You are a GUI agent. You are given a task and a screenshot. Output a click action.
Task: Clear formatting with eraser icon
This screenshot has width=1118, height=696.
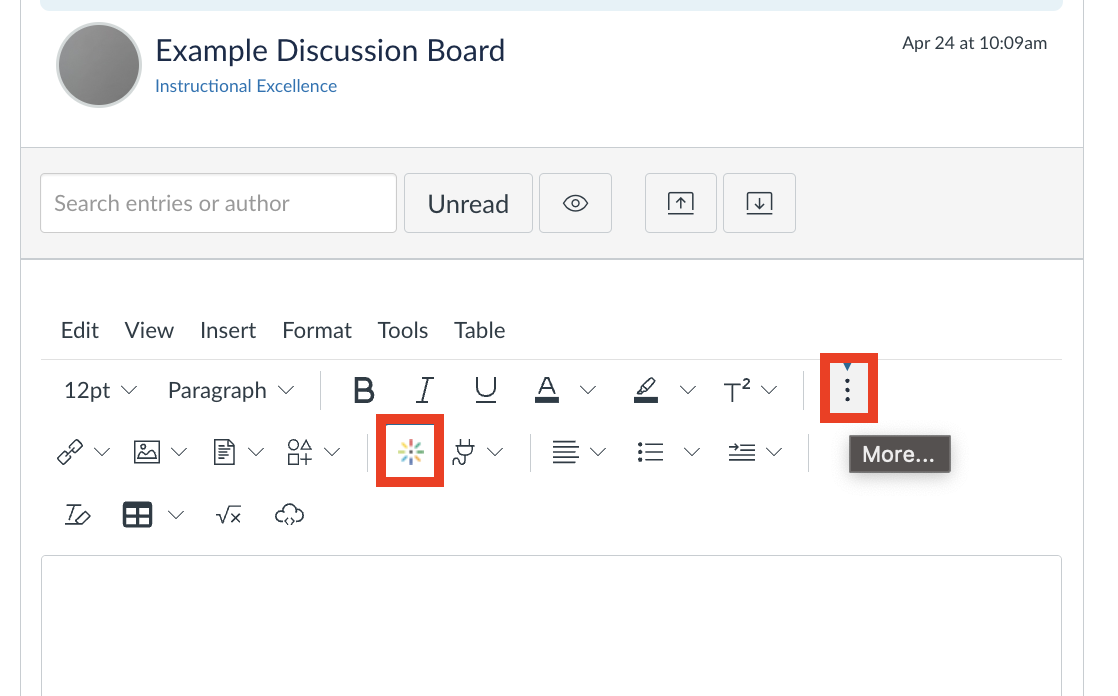click(x=77, y=515)
